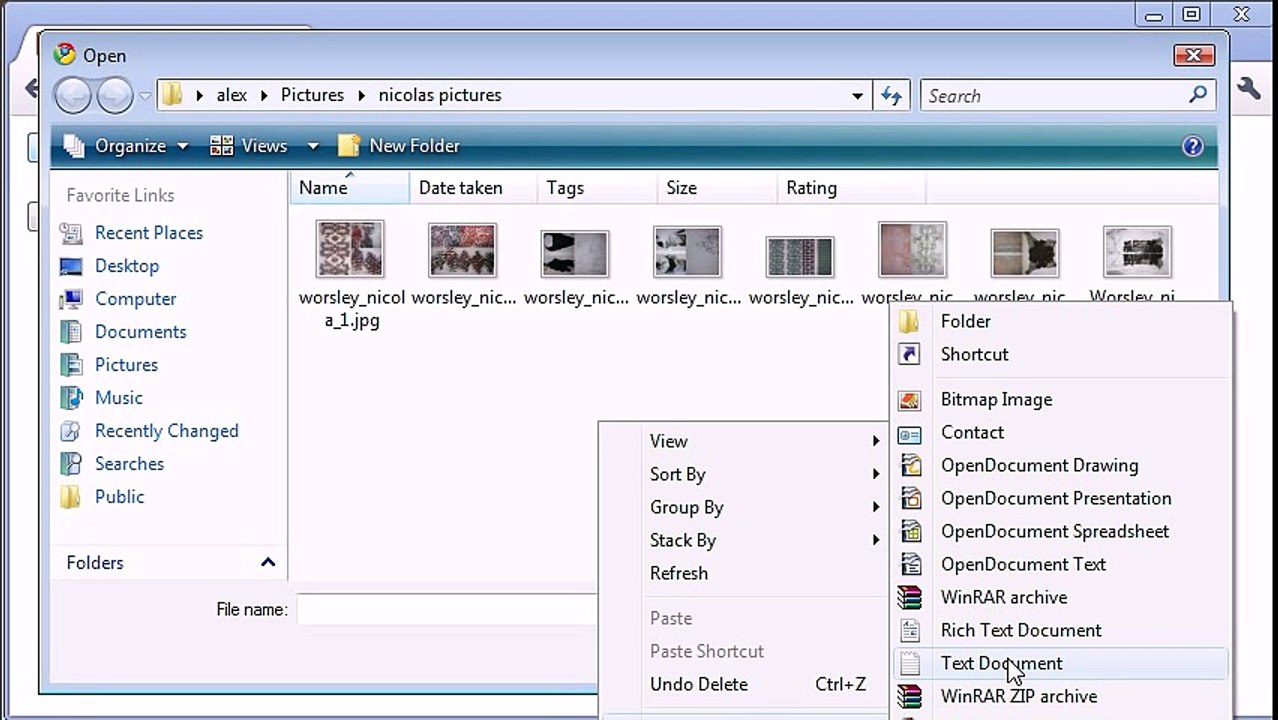Choose Undo Delete in context menu
This screenshot has width=1278, height=720.
[x=744, y=685]
